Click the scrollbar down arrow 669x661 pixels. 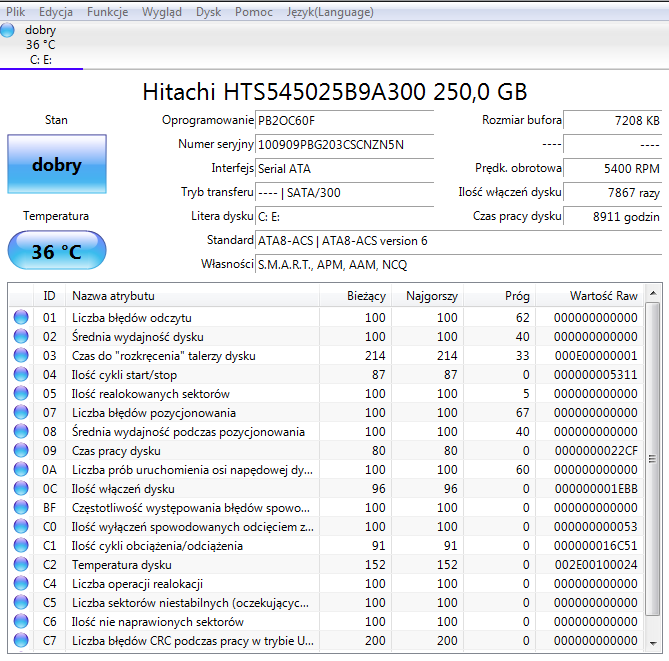pos(652,643)
